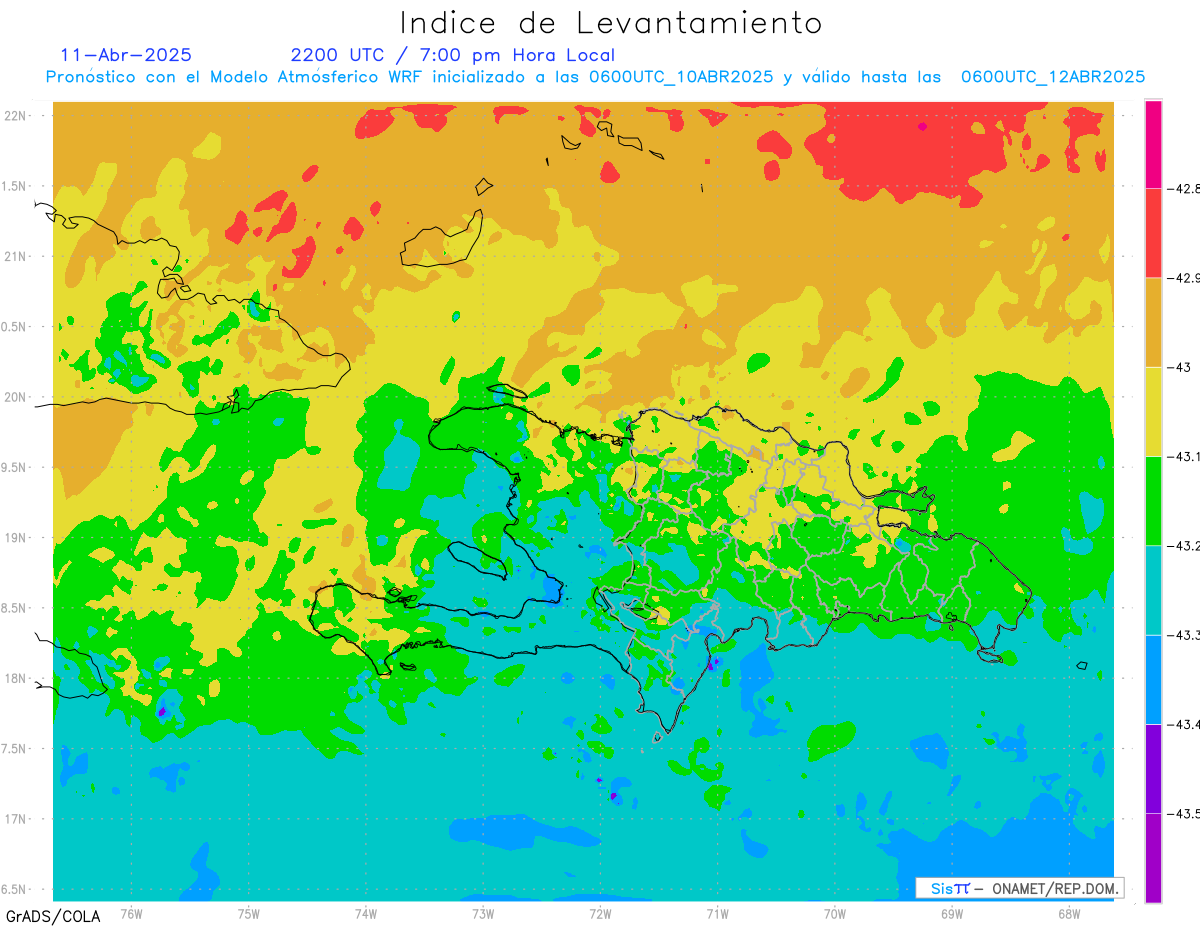Click the '0.5N' latitude tick label
Viewport: 1200px width, 927px height.
click(14, 326)
